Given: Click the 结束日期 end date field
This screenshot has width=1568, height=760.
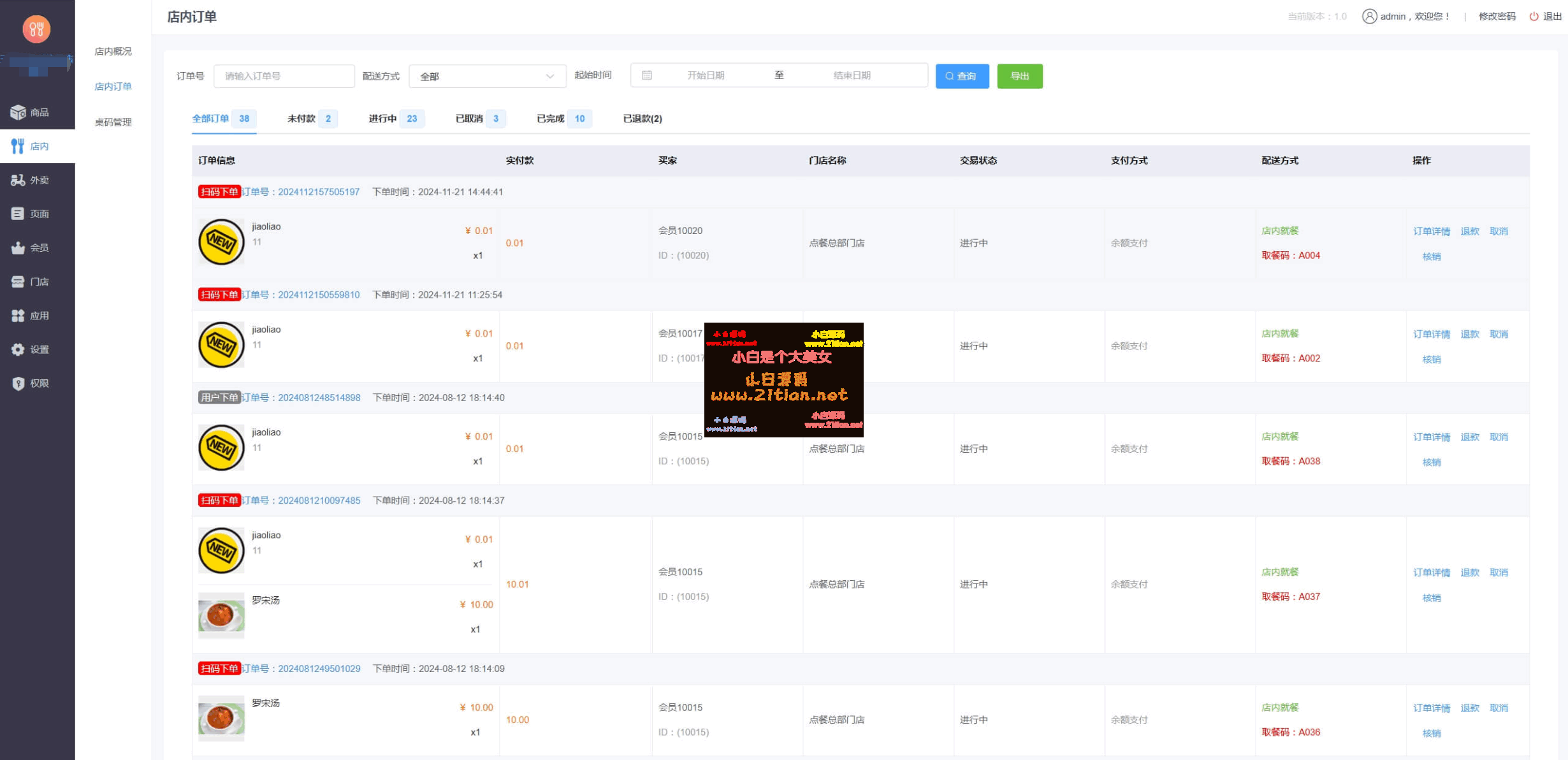Looking at the screenshot, I should click(x=852, y=75).
